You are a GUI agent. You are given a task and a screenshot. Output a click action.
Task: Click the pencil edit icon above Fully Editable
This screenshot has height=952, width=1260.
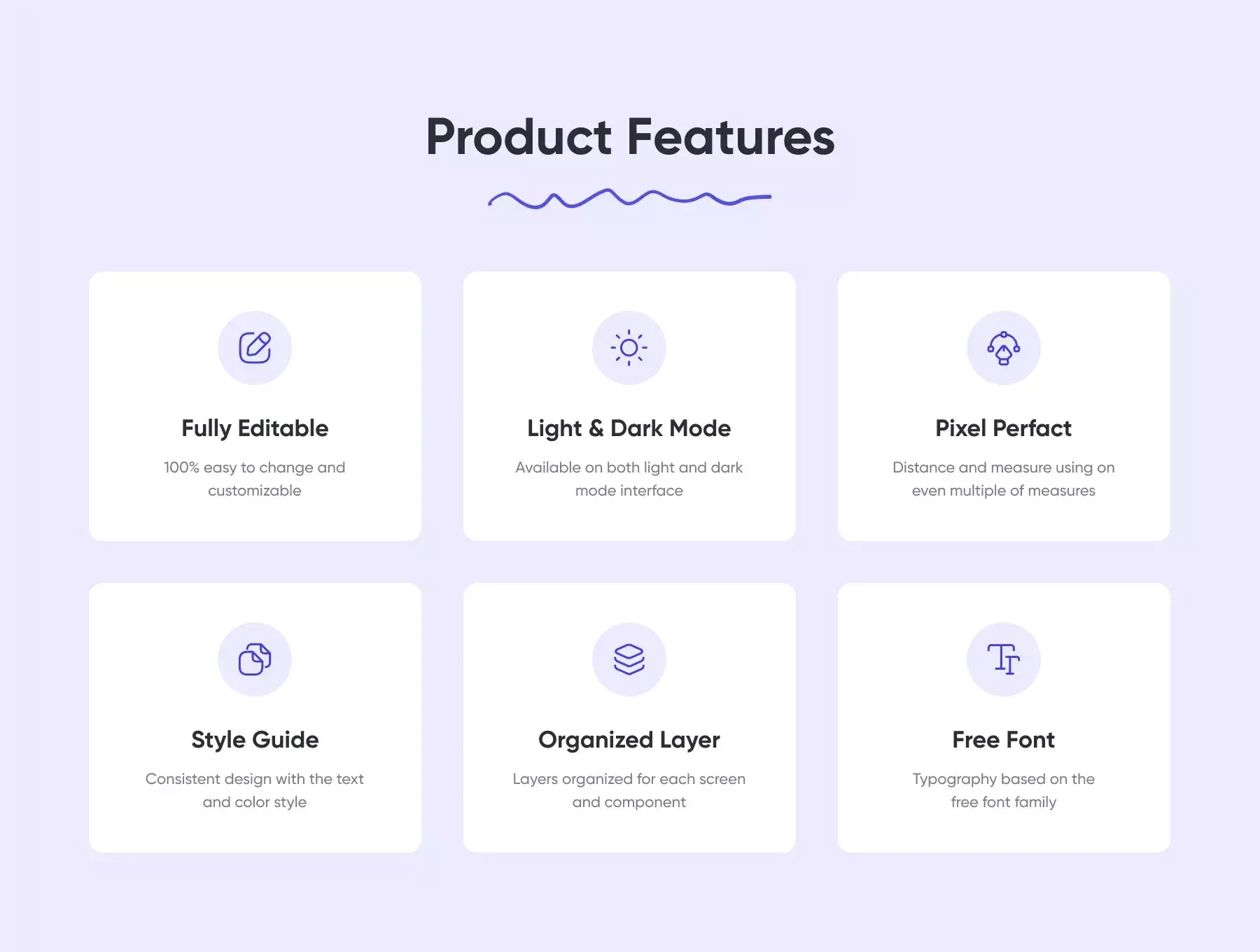point(255,347)
